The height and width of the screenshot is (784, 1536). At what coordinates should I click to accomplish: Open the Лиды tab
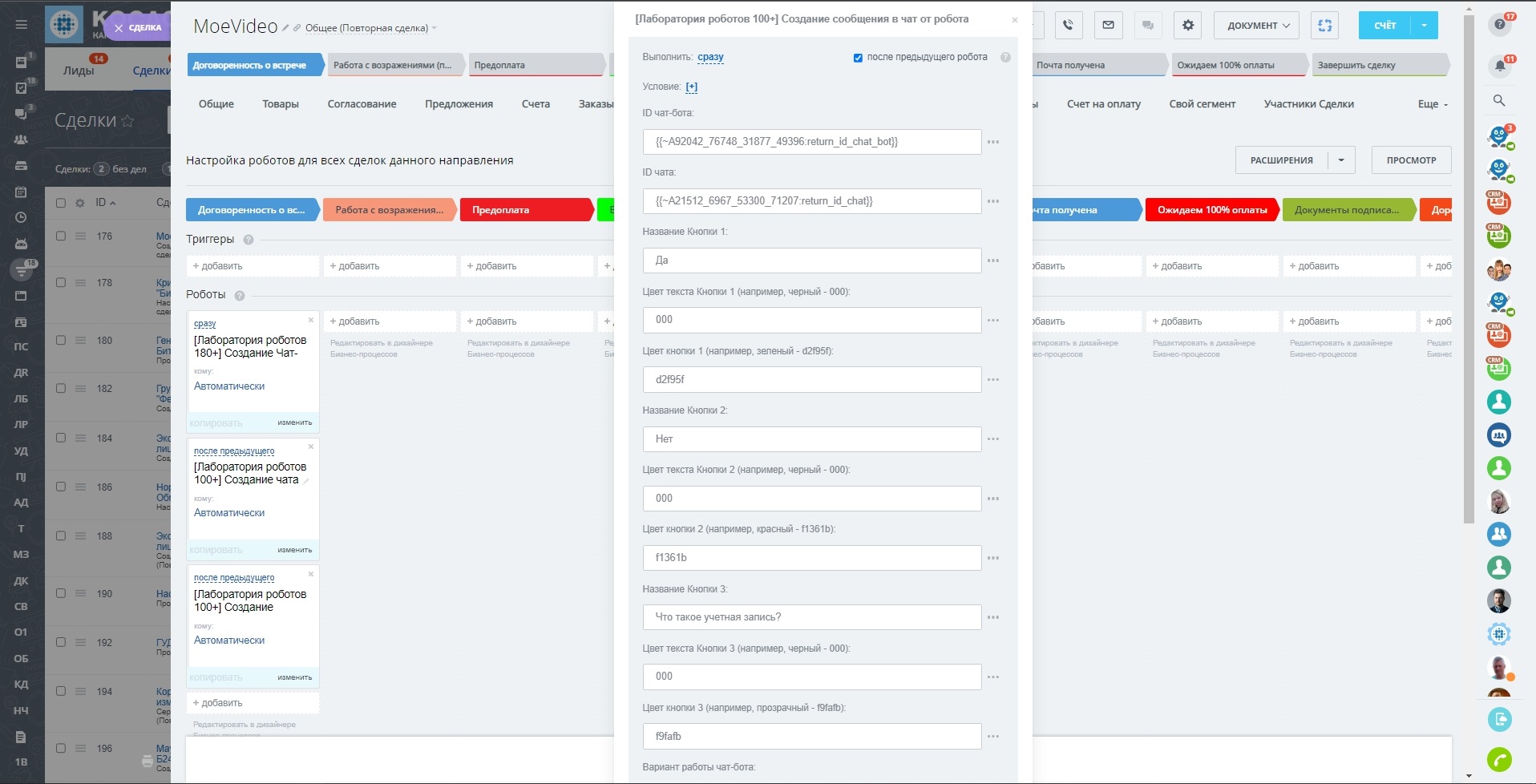point(79,71)
